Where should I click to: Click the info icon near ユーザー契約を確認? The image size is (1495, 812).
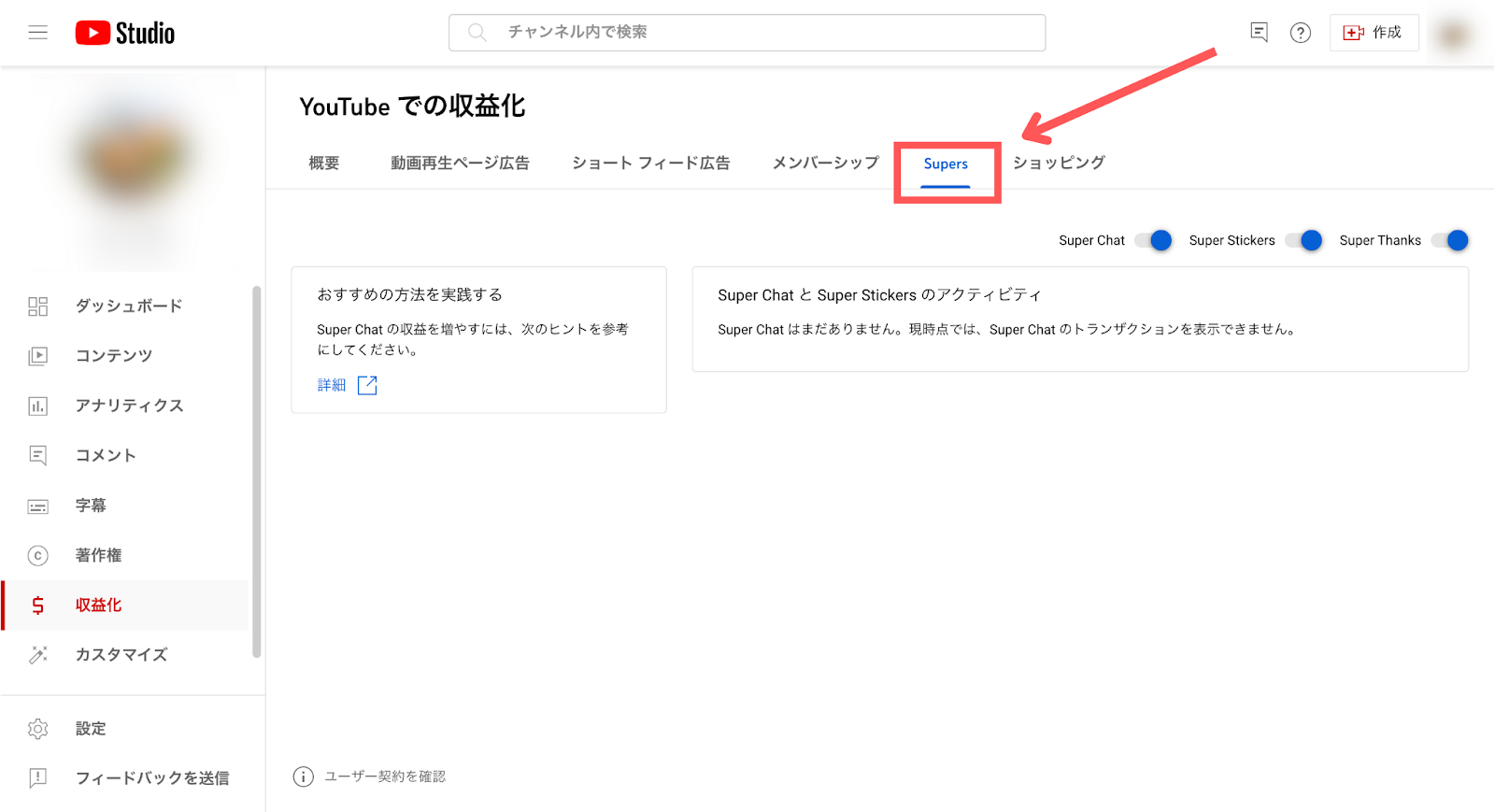tap(304, 777)
